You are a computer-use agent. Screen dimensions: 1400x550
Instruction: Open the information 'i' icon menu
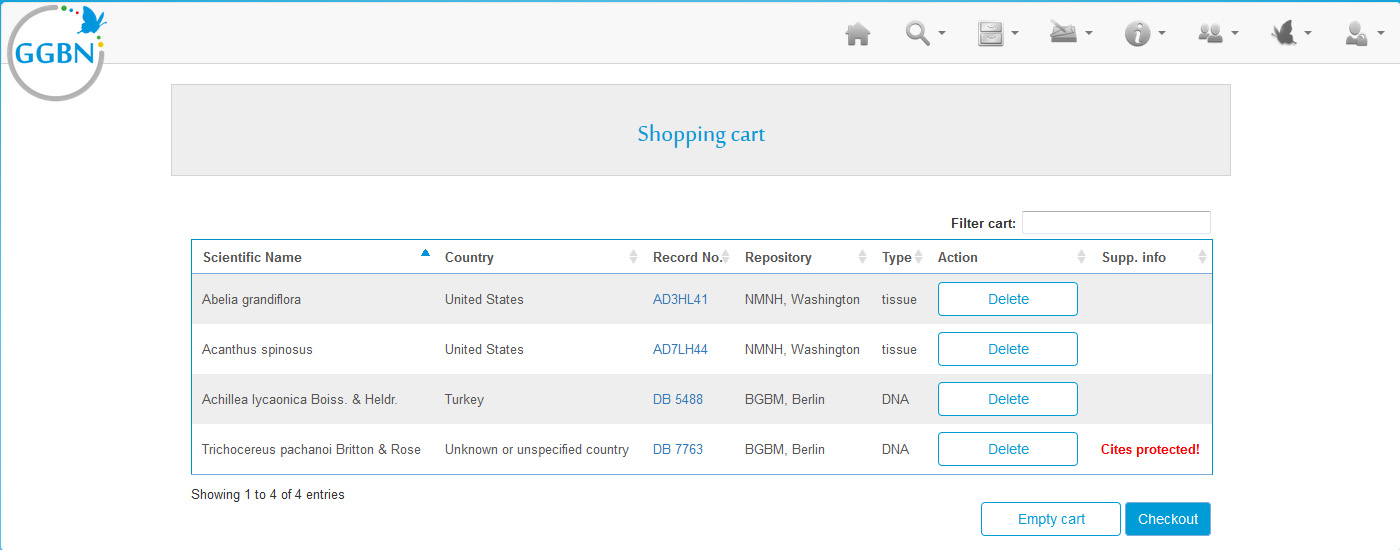(1144, 34)
